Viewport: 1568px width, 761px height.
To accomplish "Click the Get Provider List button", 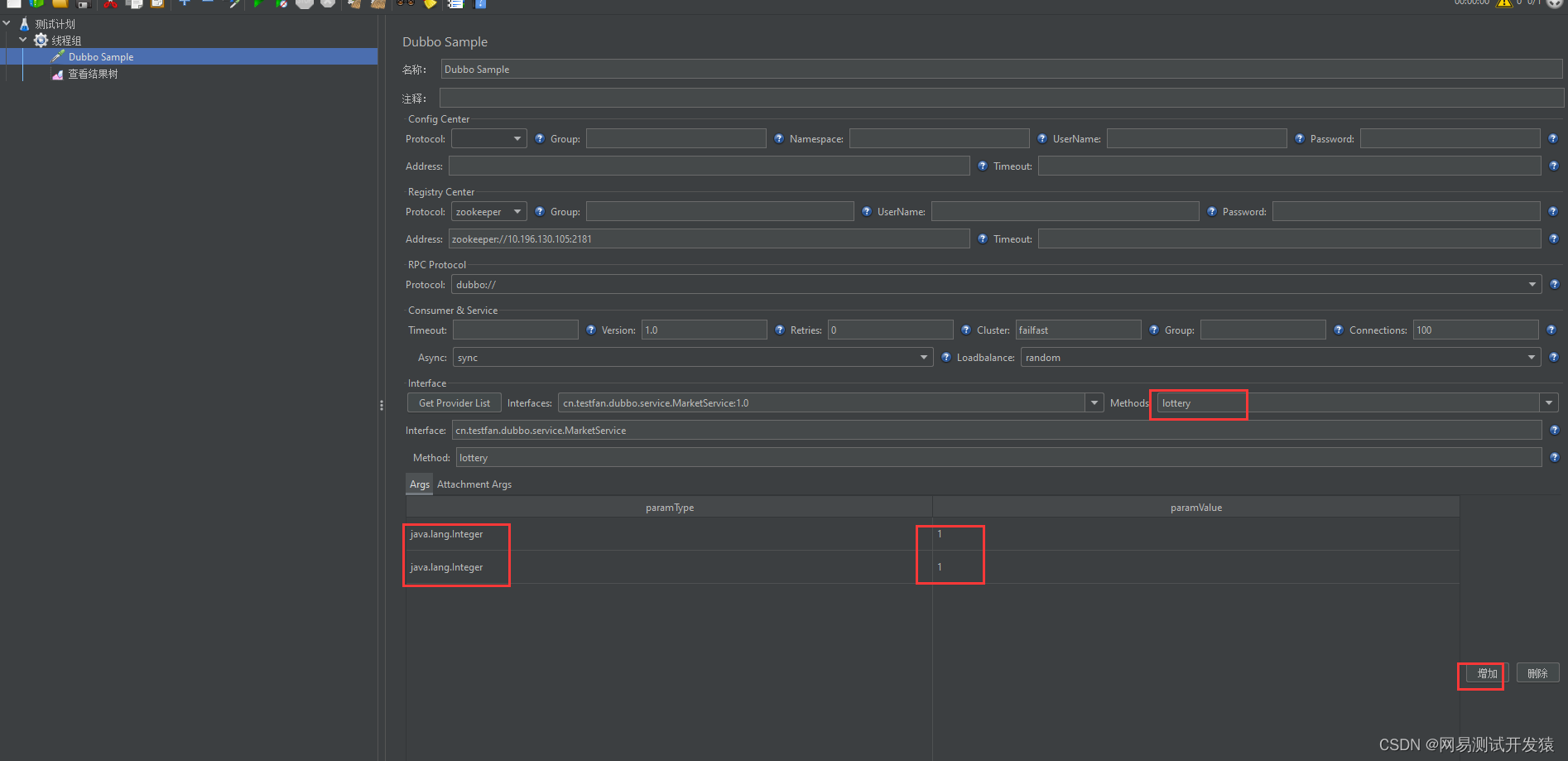I will tap(455, 403).
